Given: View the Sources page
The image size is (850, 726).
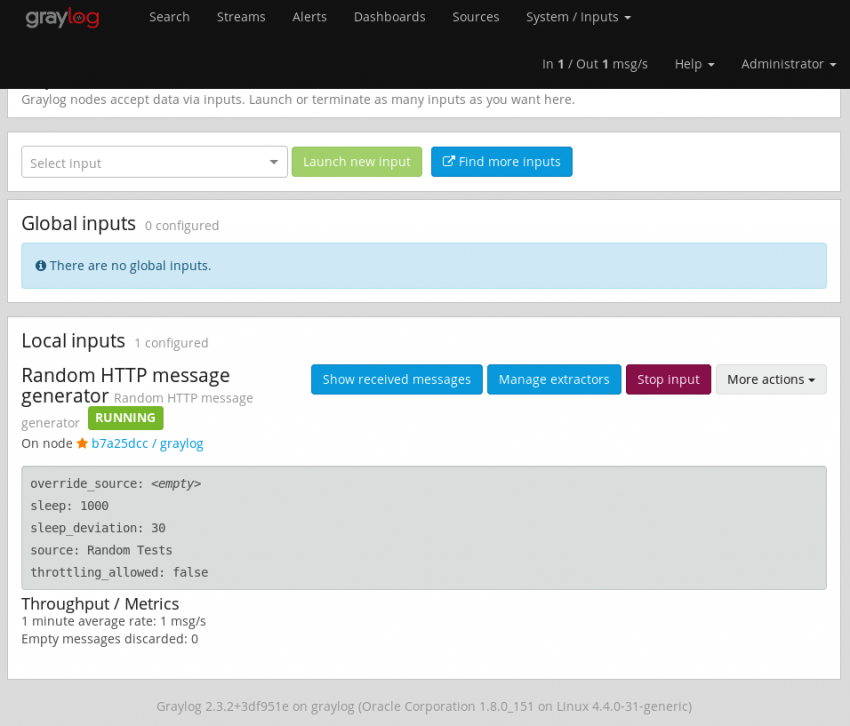Looking at the screenshot, I should pyautogui.click(x=475, y=17).
